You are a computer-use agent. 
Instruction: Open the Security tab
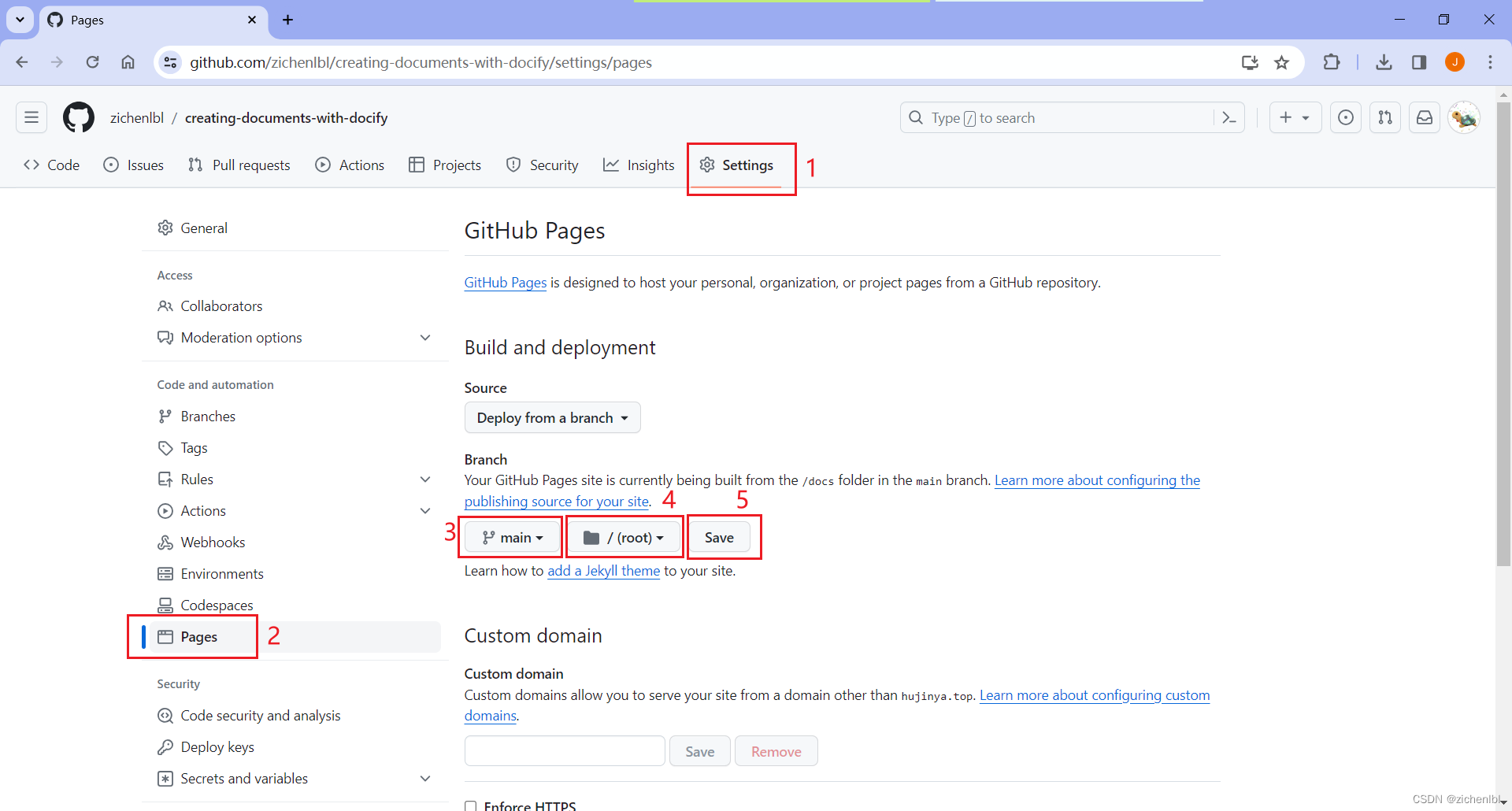pyautogui.click(x=543, y=165)
